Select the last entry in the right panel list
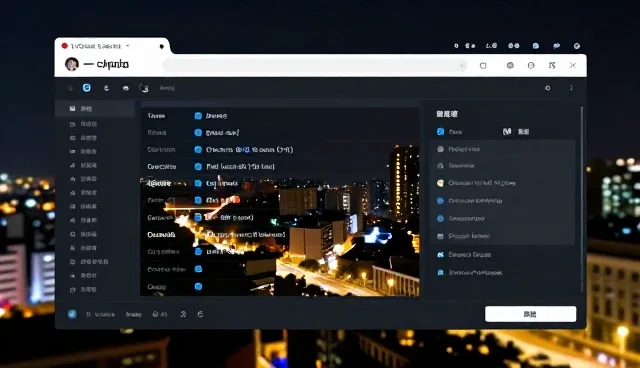The height and width of the screenshot is (368, 640). 503,272
